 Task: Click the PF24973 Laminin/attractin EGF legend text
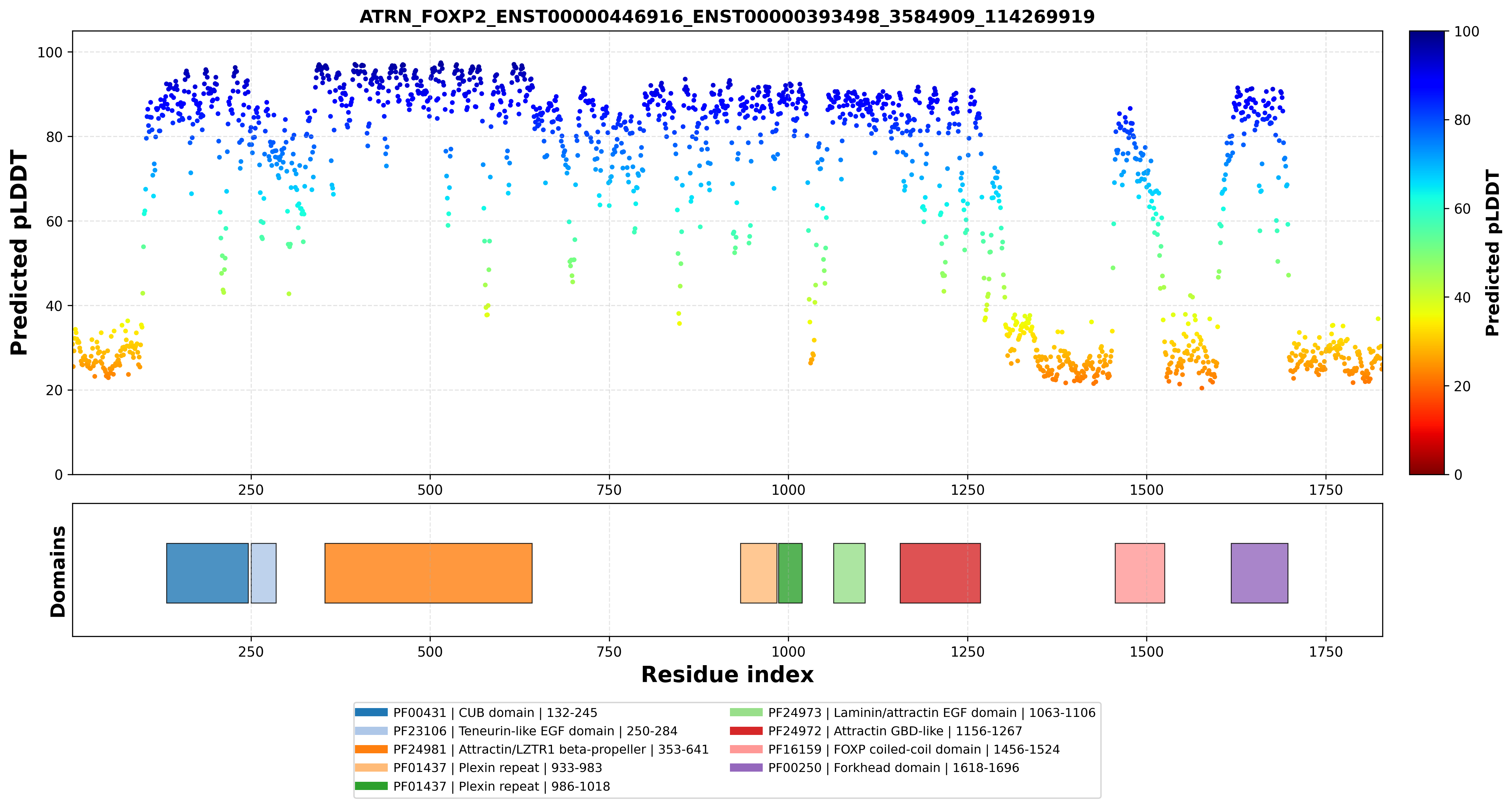932,712
